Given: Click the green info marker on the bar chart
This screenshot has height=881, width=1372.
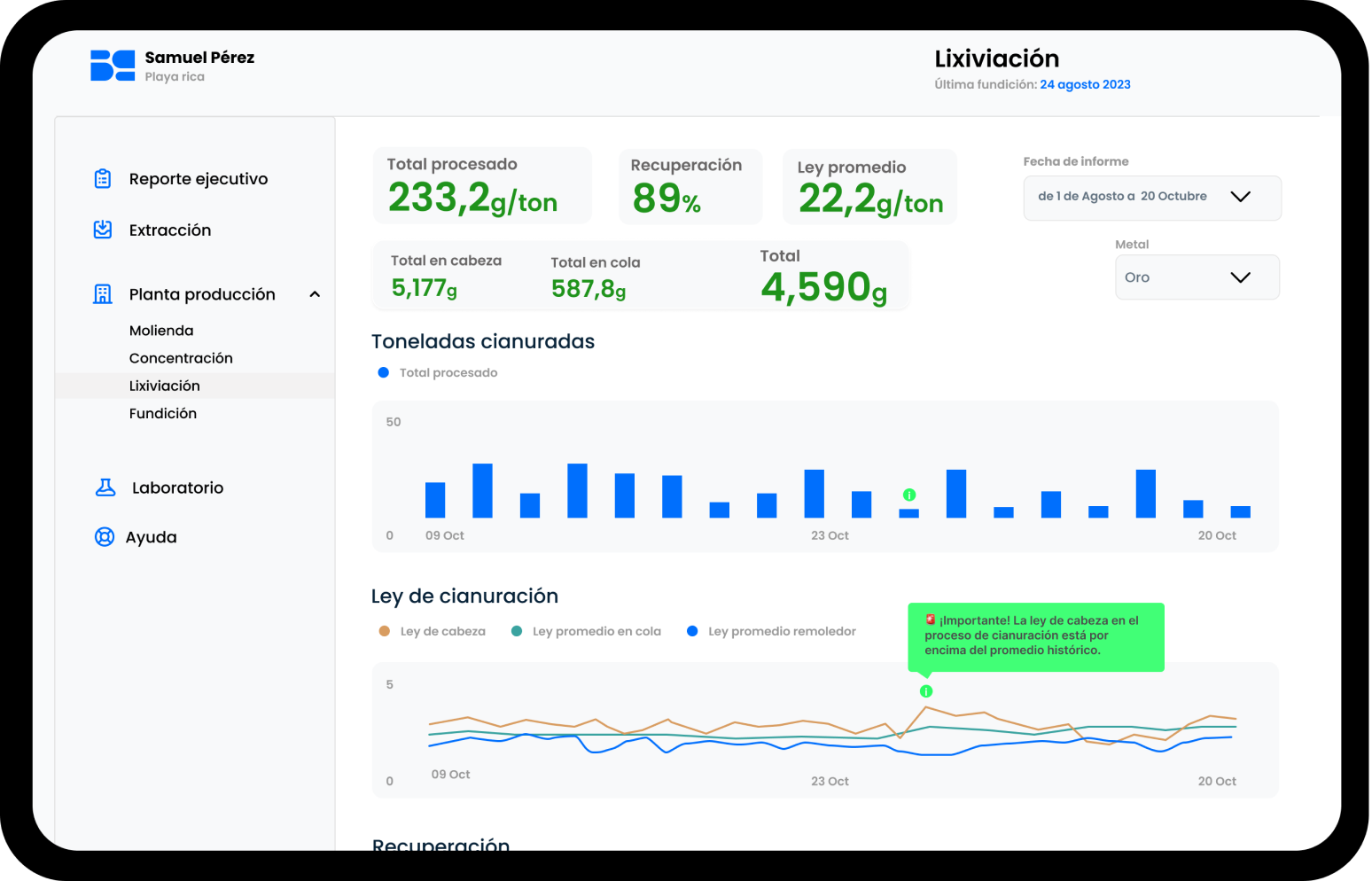Looking at the screenshot, I should point(908,496).
